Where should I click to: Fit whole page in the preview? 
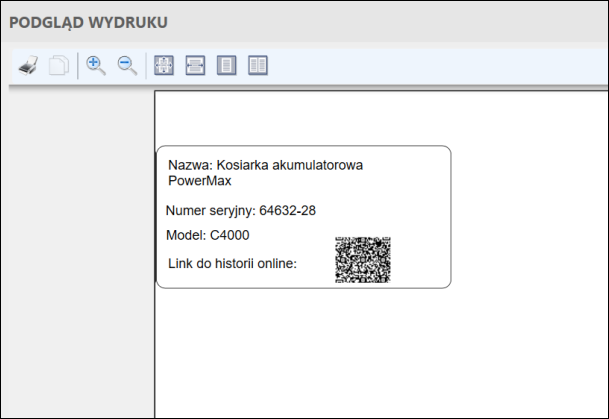tap(164, 65)
